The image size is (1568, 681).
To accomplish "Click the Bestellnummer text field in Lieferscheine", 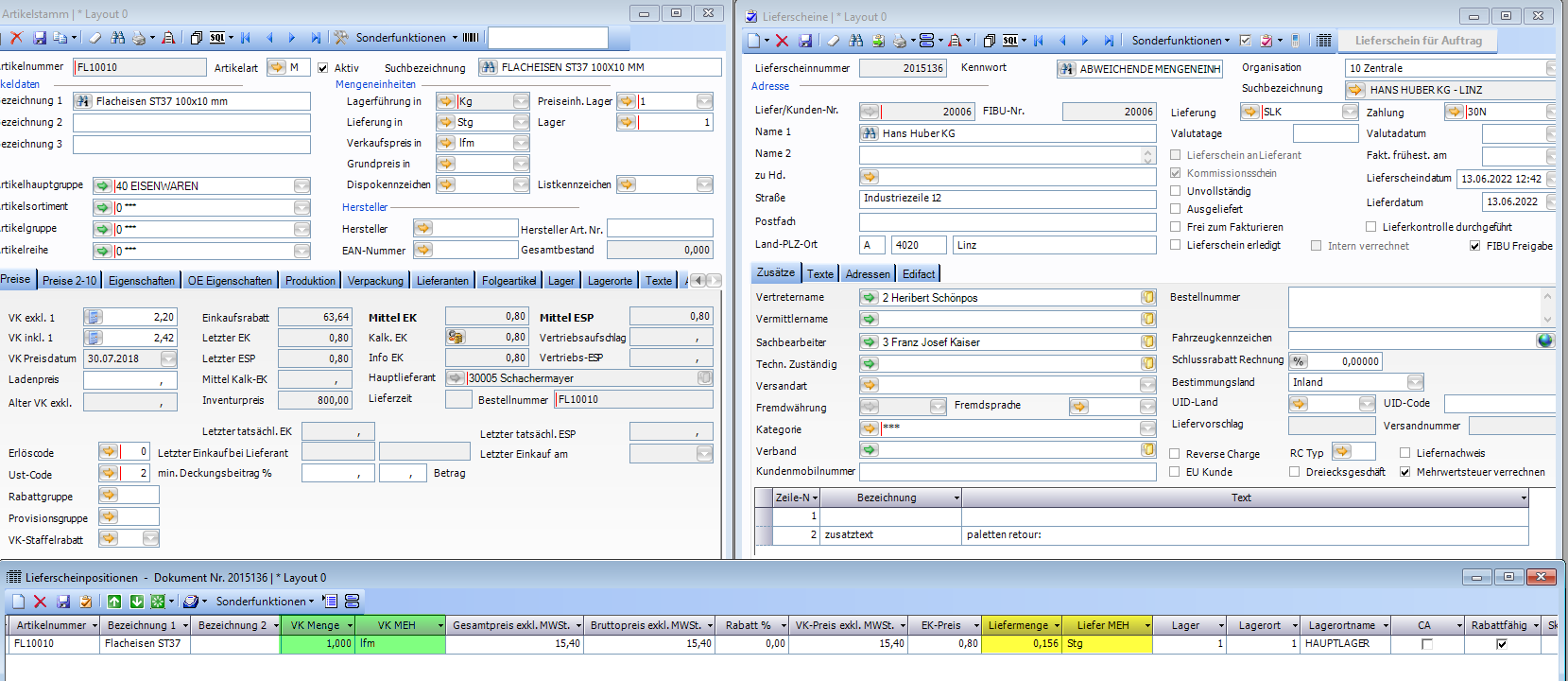I will [1415, 307].
